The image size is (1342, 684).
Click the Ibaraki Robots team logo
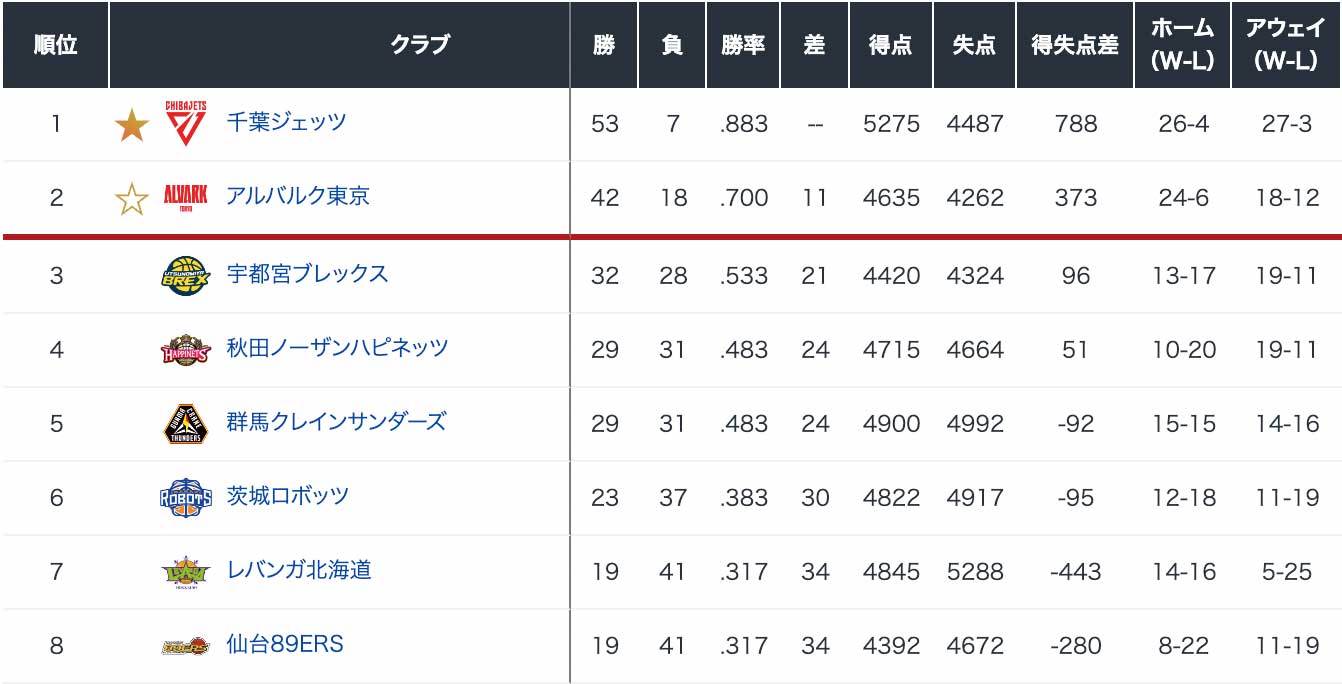pyautogui.click(x=186, y=497)
